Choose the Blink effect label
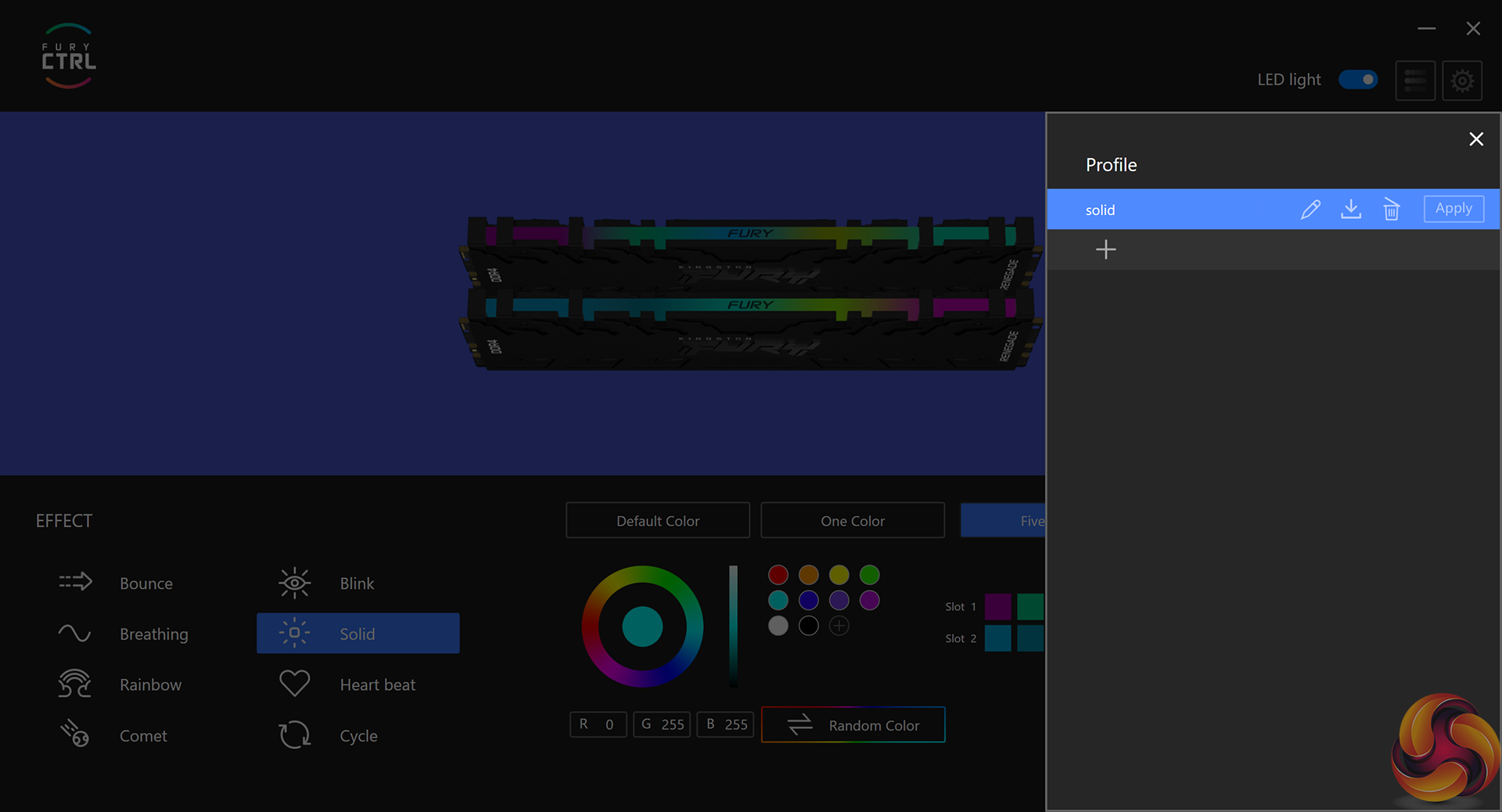The height and width of the screenshot is (812, 1502). [358, 584]
